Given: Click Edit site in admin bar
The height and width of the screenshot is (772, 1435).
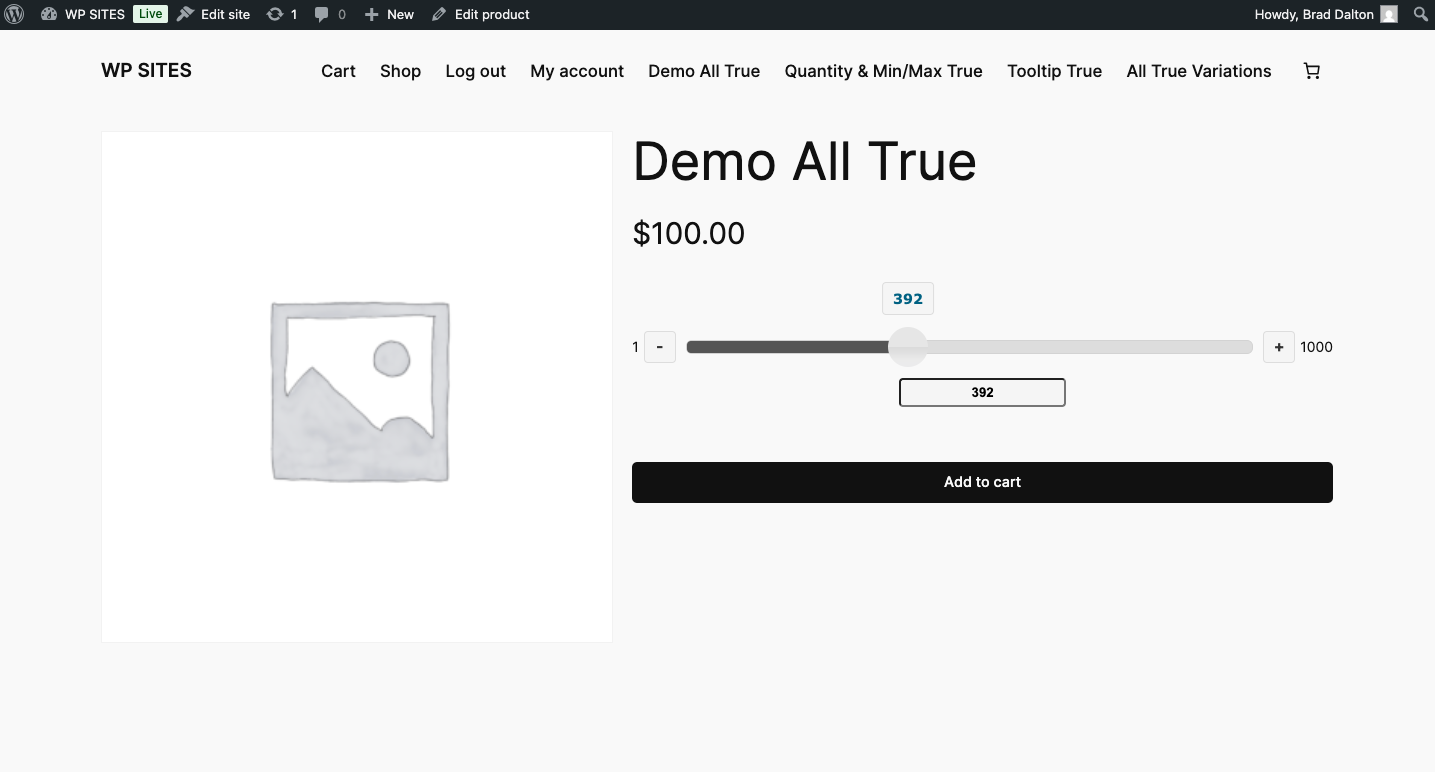Looking at the screenshot, I should coord(214,14).
